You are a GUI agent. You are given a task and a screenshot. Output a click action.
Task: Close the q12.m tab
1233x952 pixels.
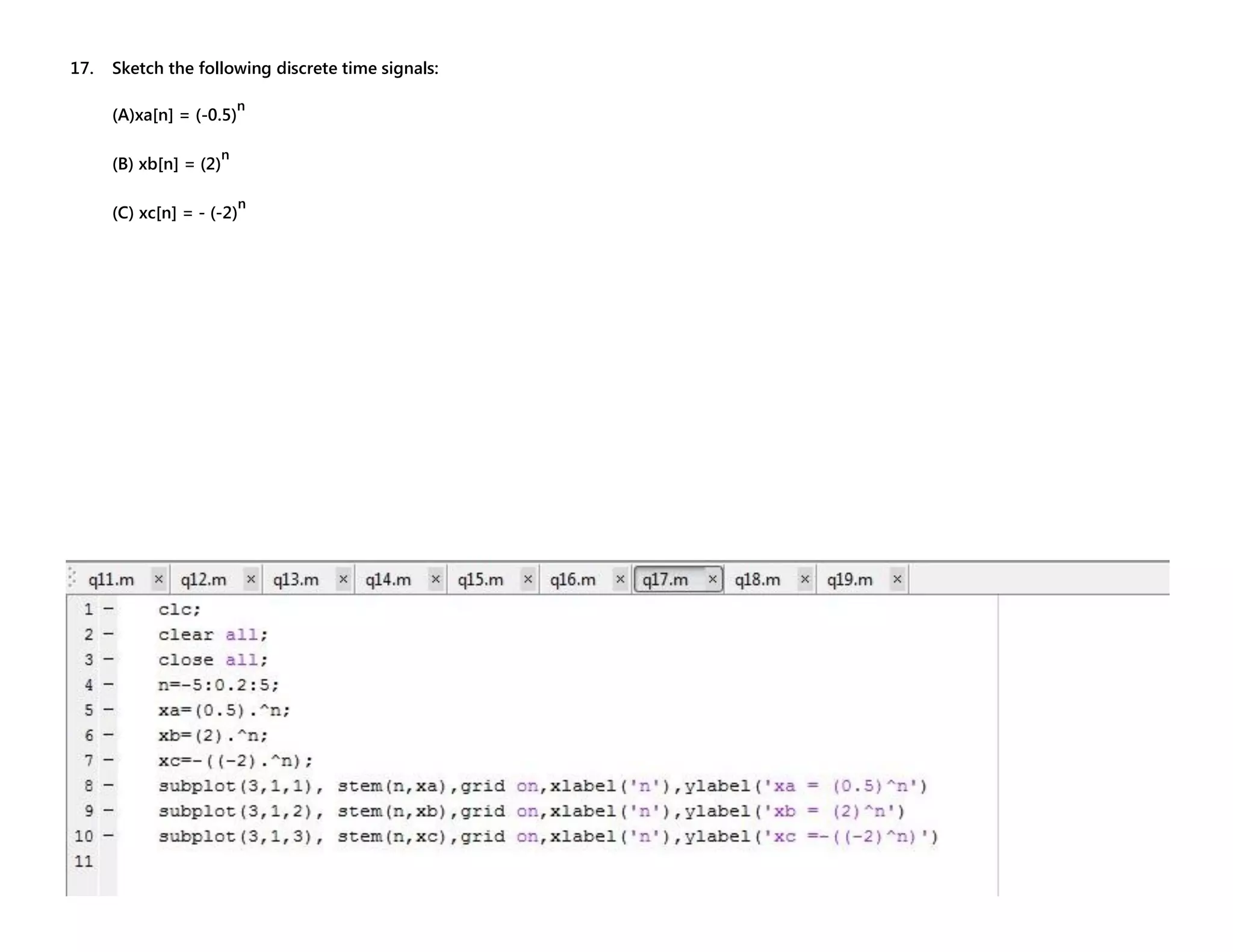pyautogui.click(x=251, y=579)
